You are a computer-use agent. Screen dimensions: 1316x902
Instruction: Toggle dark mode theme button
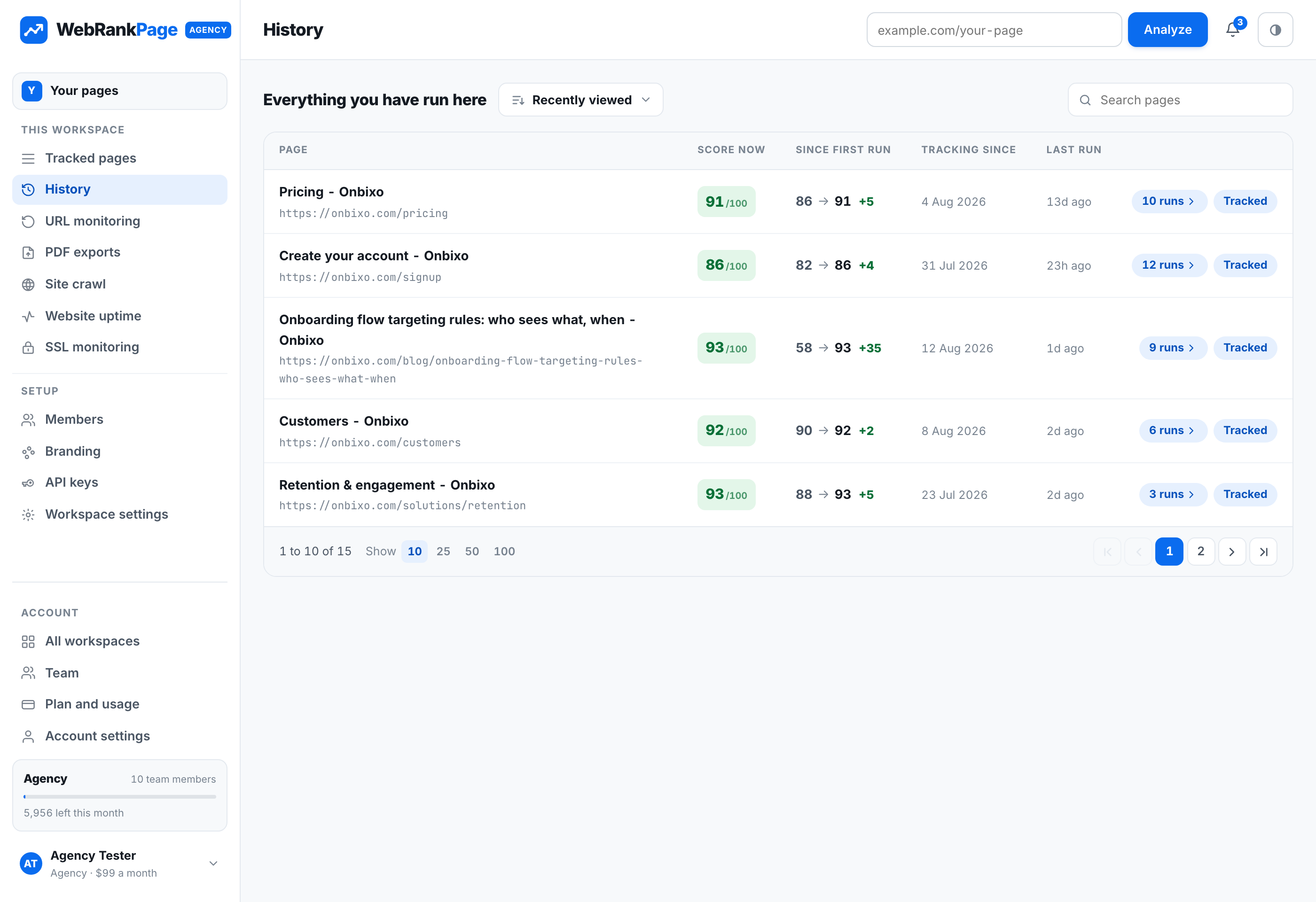pyautogui.click(x=1275, y=30)
